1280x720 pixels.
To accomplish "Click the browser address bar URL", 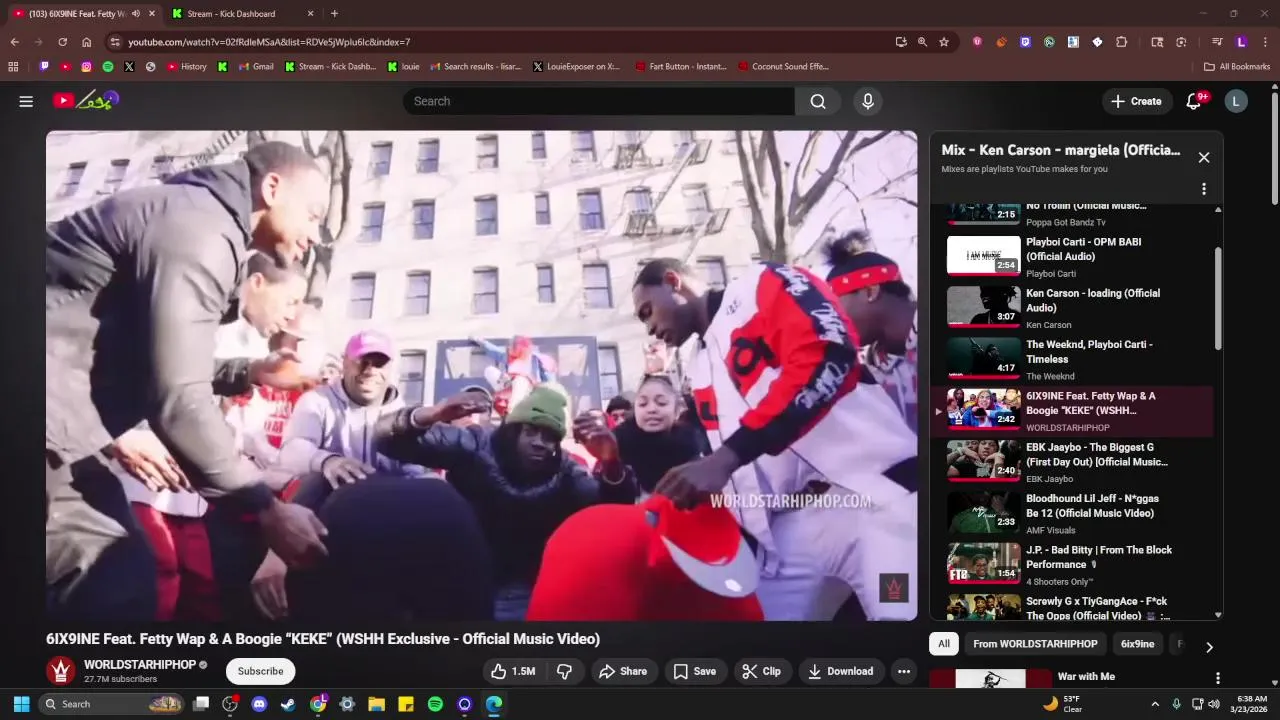I will [269, 42].
